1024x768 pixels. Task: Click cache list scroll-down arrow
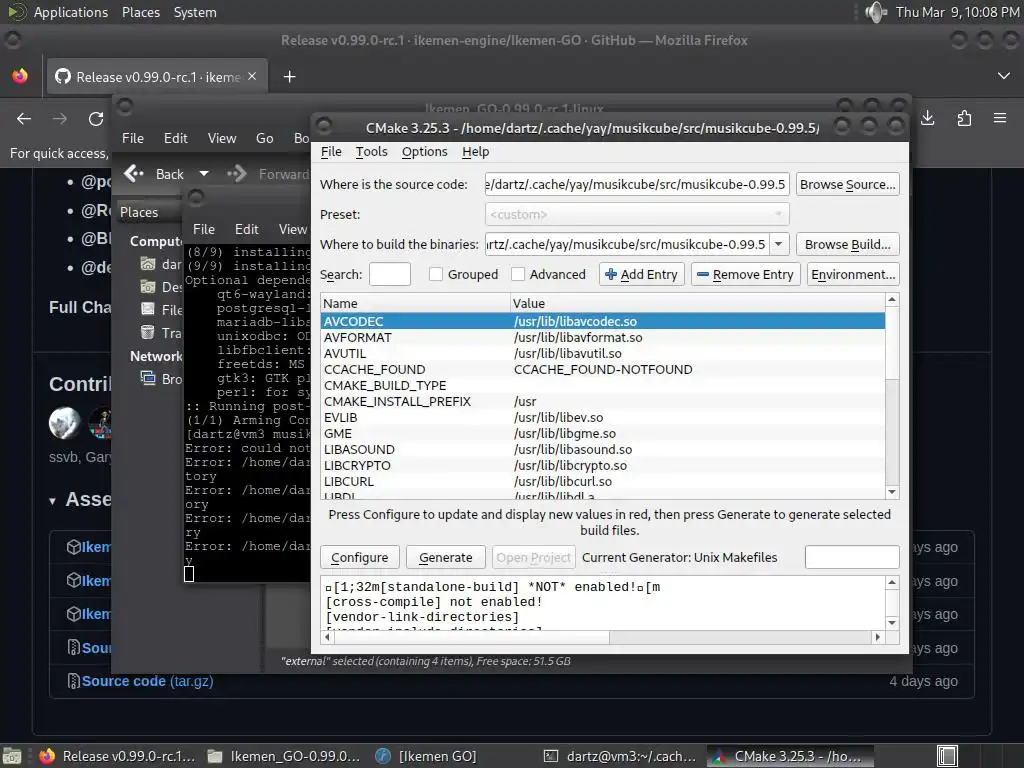(892, 492)
